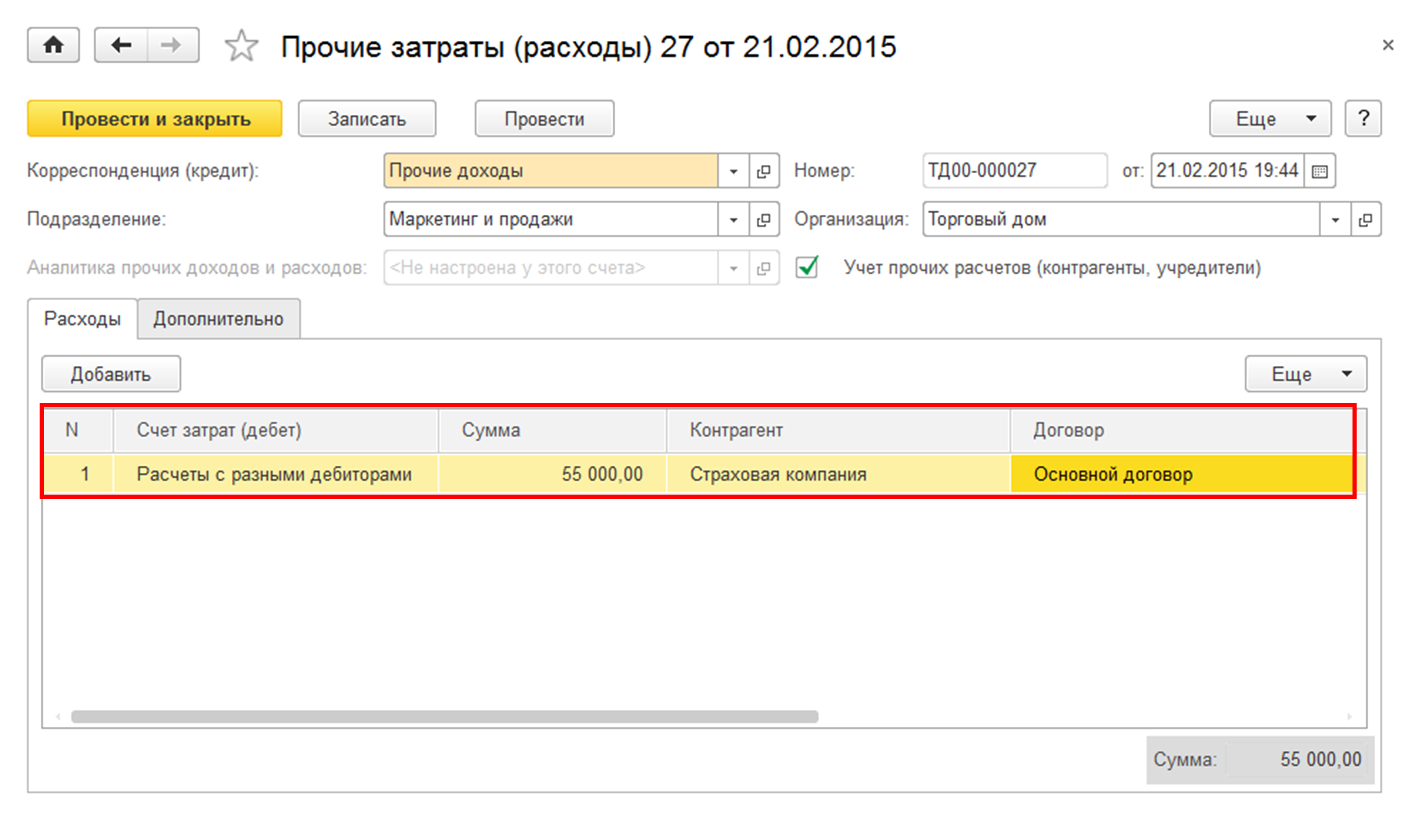Viewport: 1419px width, 813px height.
Task: Click the document date field
Action: pyautogui.click(x=1228, y=171)
